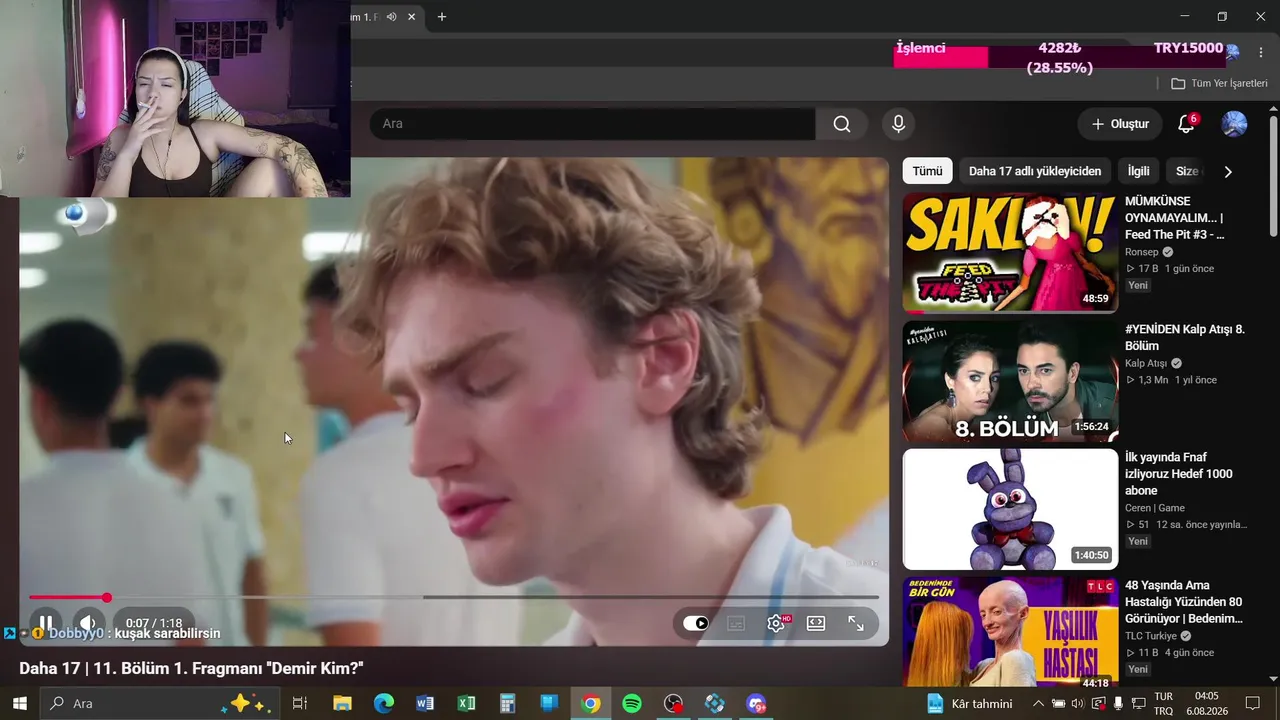The height and width of the screenshot is (720, 1280).
Task: Open '48 Yaşında Ama Hastalığı' video title
Action: (1184, 602)
